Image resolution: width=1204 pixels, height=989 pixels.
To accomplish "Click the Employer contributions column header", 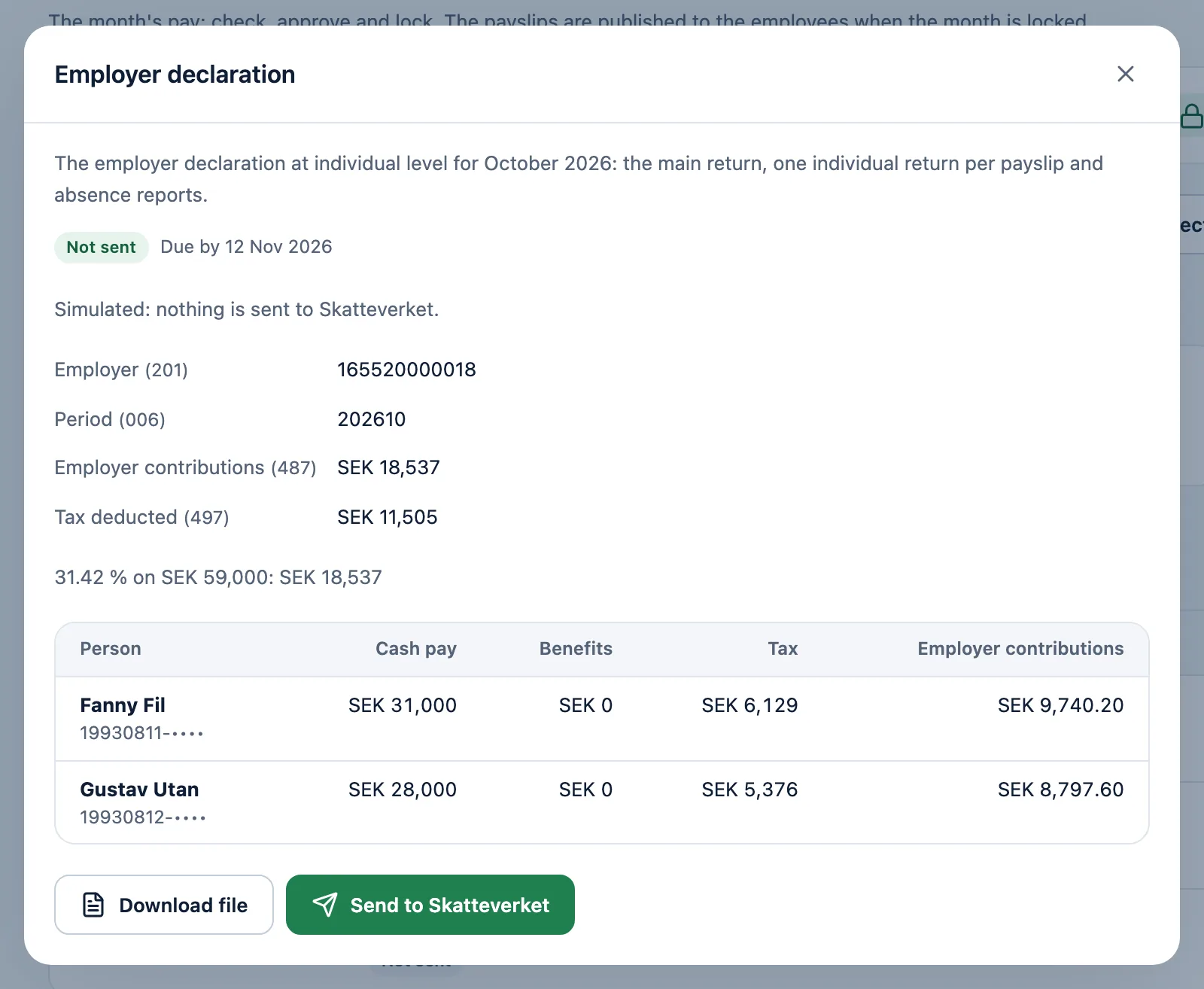I will 1020,649.
